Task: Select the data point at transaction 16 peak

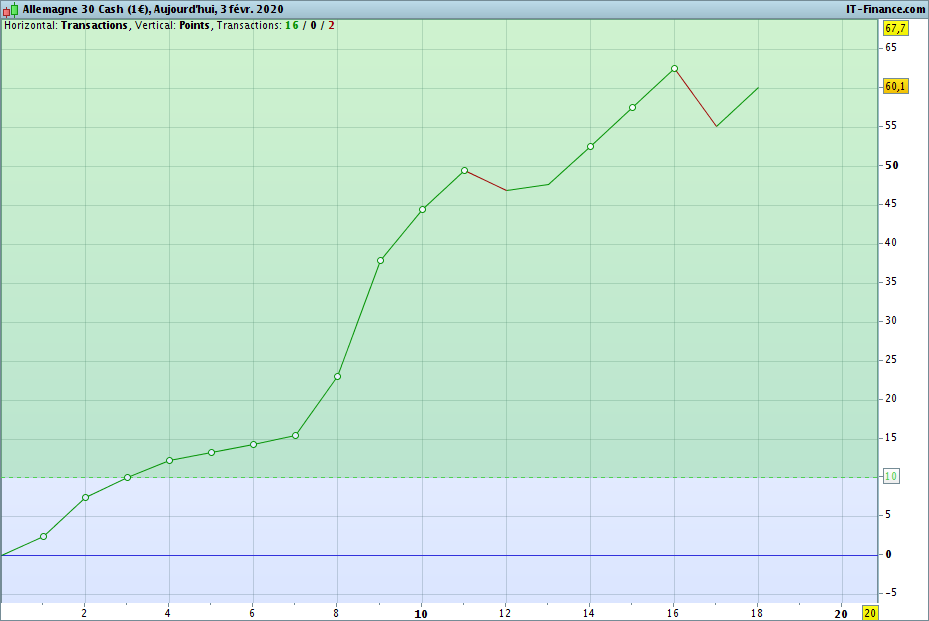Action: click(x=674, y=69)
